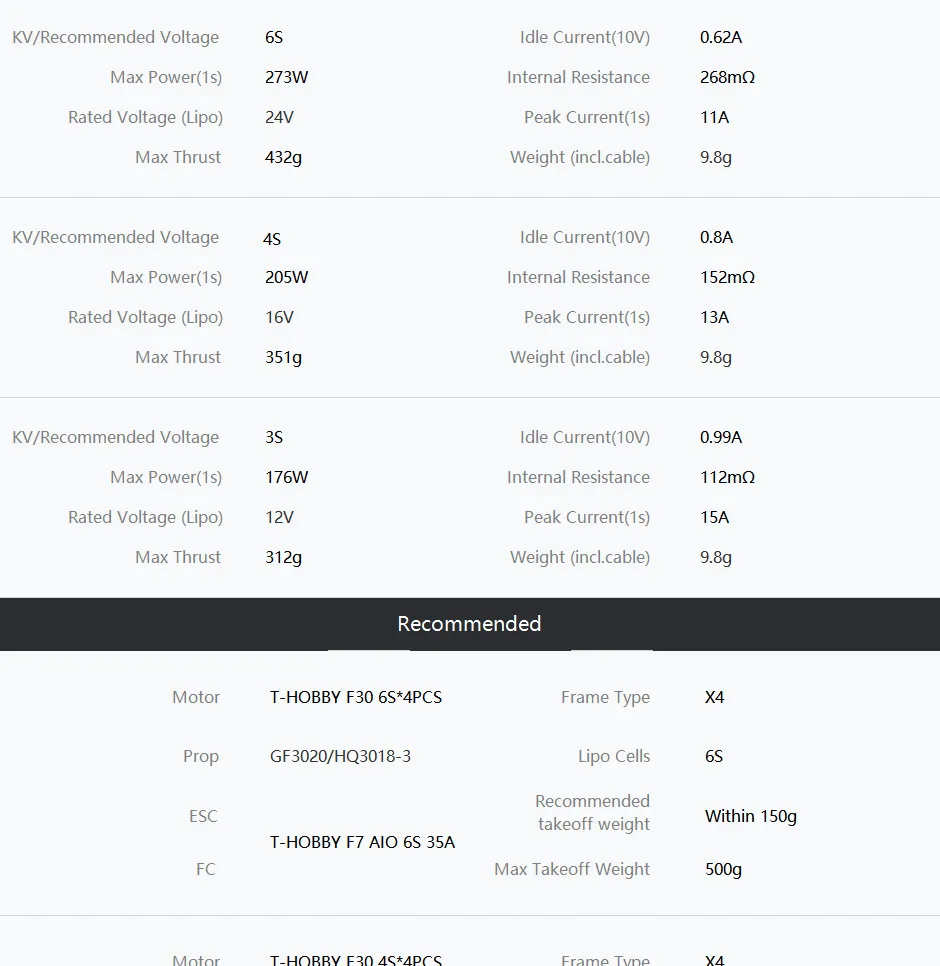Click the 176W max power value
940x966 pixels.
point(286,477)
